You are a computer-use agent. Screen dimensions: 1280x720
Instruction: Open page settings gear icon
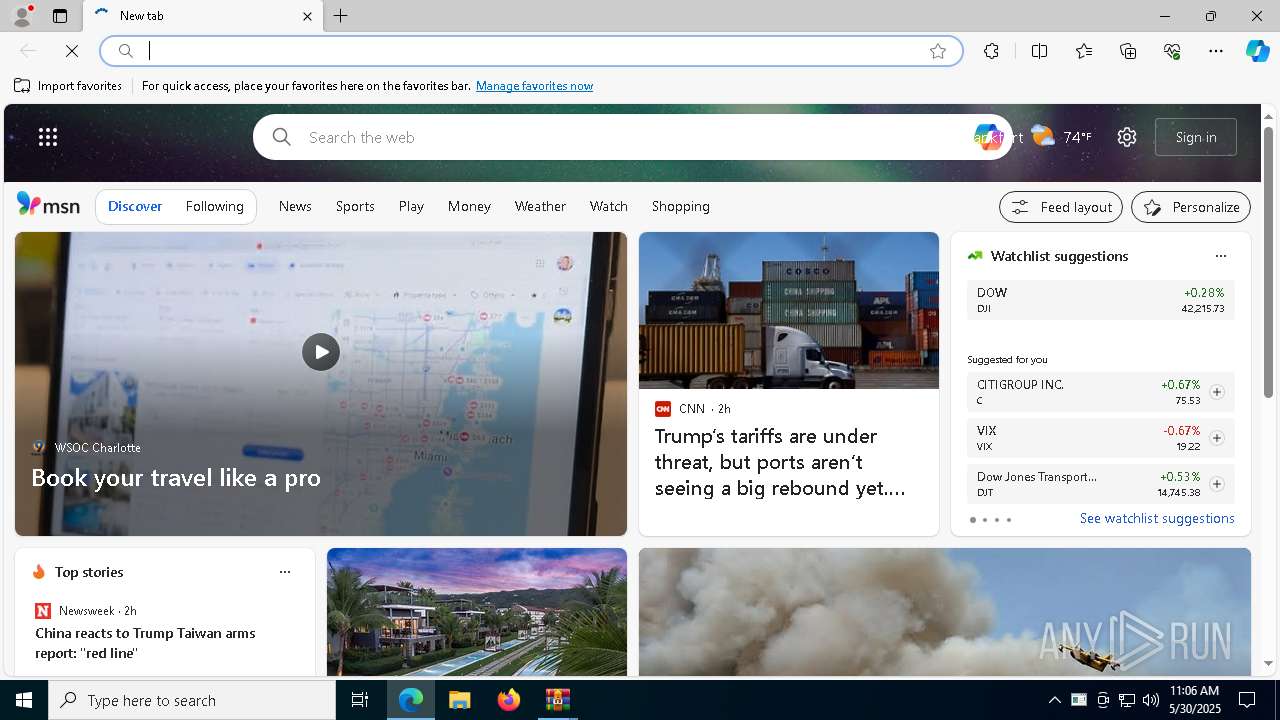(1127, 137)
